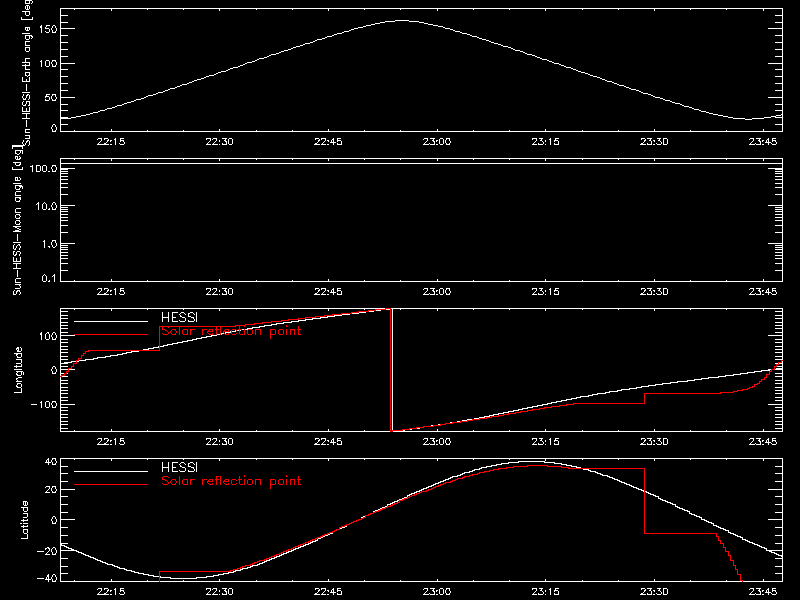Click 22:30 tick under Latitude plot

coord(219,591)
